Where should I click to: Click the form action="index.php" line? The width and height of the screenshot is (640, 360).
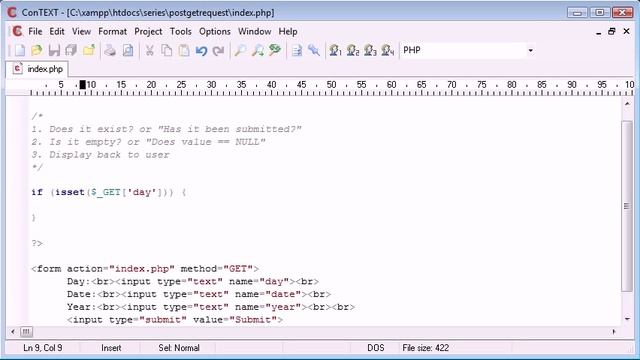click(145, 269)
